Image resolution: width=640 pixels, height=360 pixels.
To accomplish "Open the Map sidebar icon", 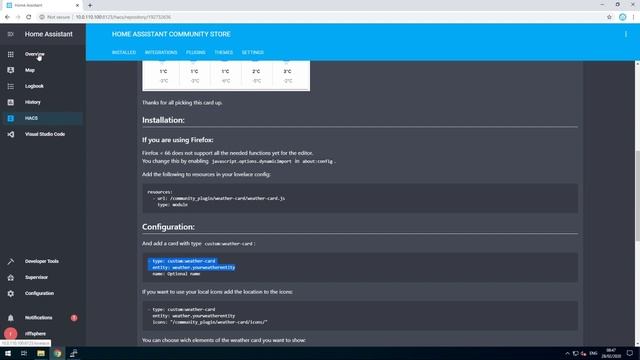I will [x=11, y=70].
